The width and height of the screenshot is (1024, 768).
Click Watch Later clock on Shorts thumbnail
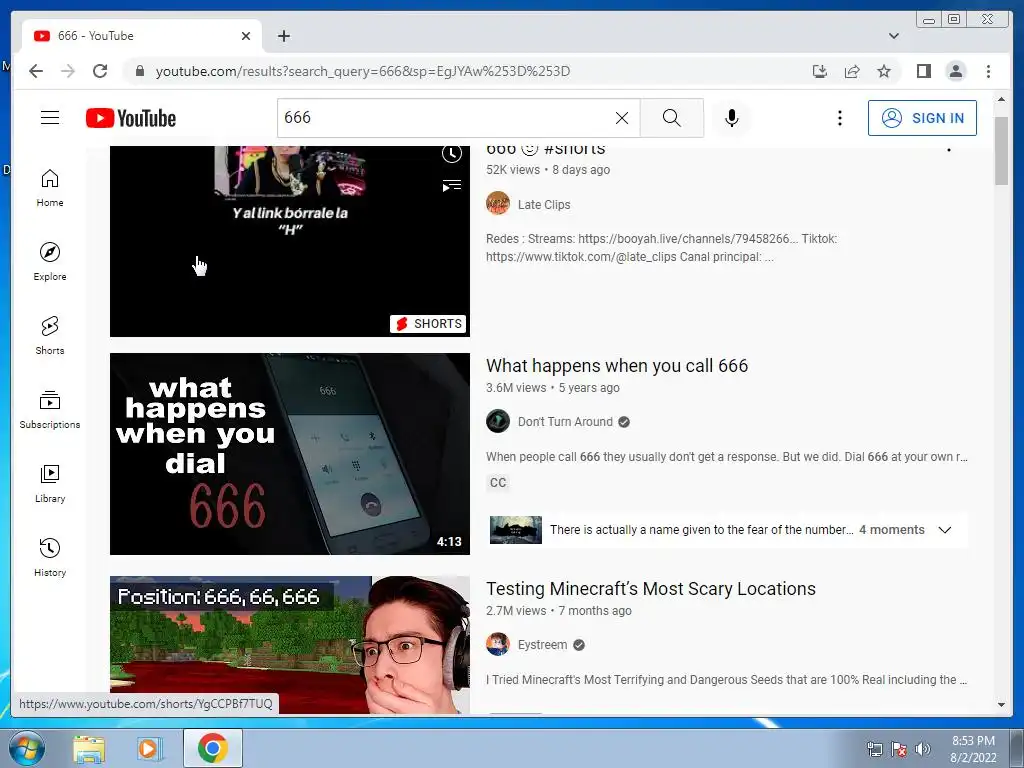tap(451, 153)
